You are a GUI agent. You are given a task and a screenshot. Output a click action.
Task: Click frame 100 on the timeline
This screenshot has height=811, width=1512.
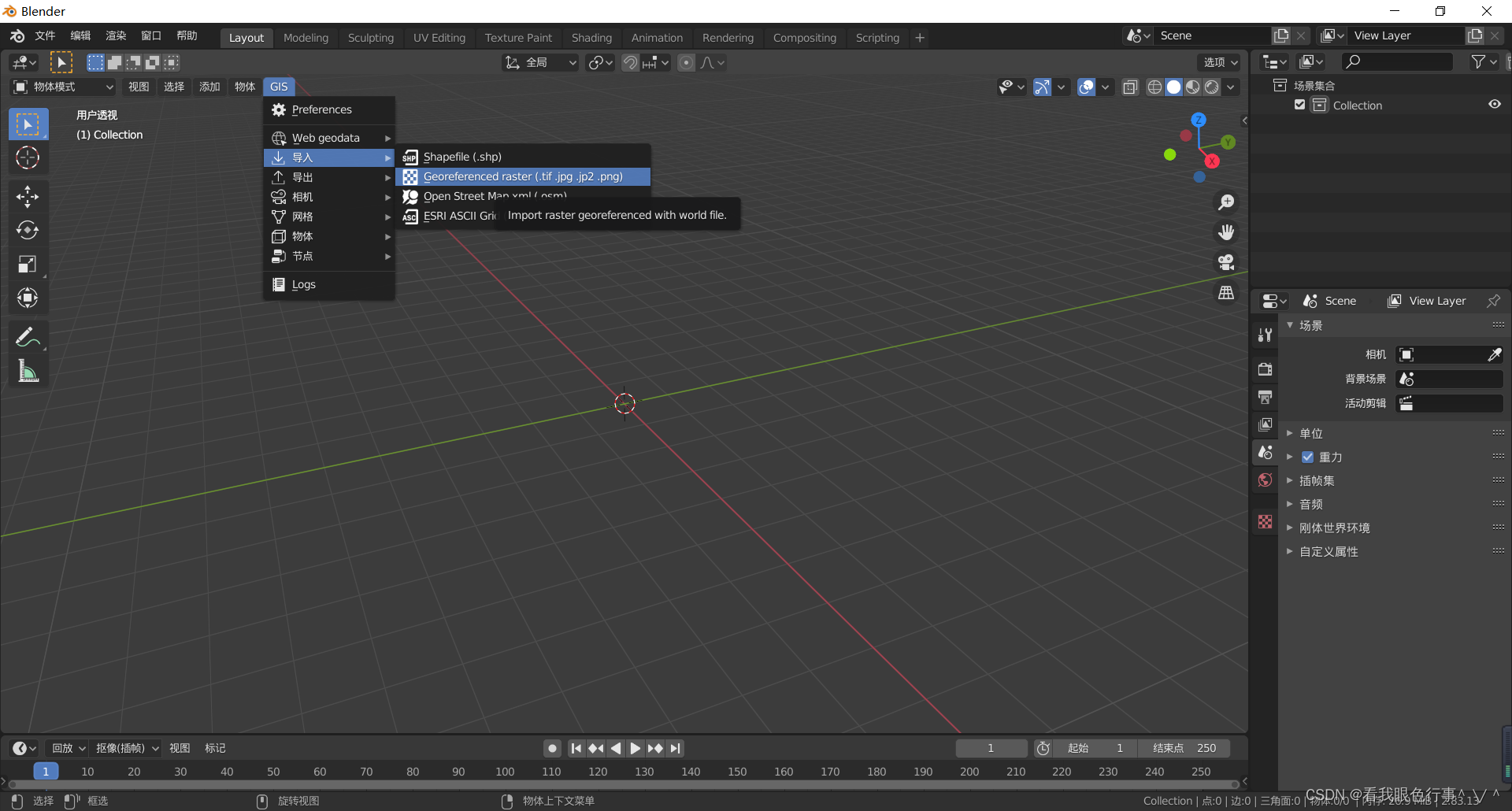tap(505, 772)
